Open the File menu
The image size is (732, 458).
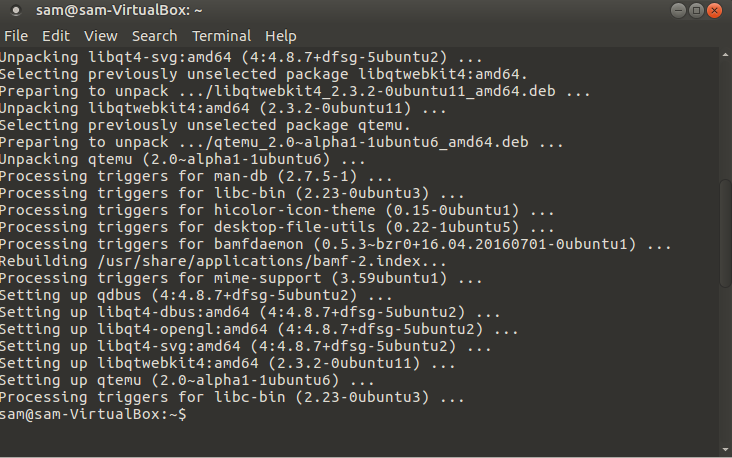click(15, 36)
